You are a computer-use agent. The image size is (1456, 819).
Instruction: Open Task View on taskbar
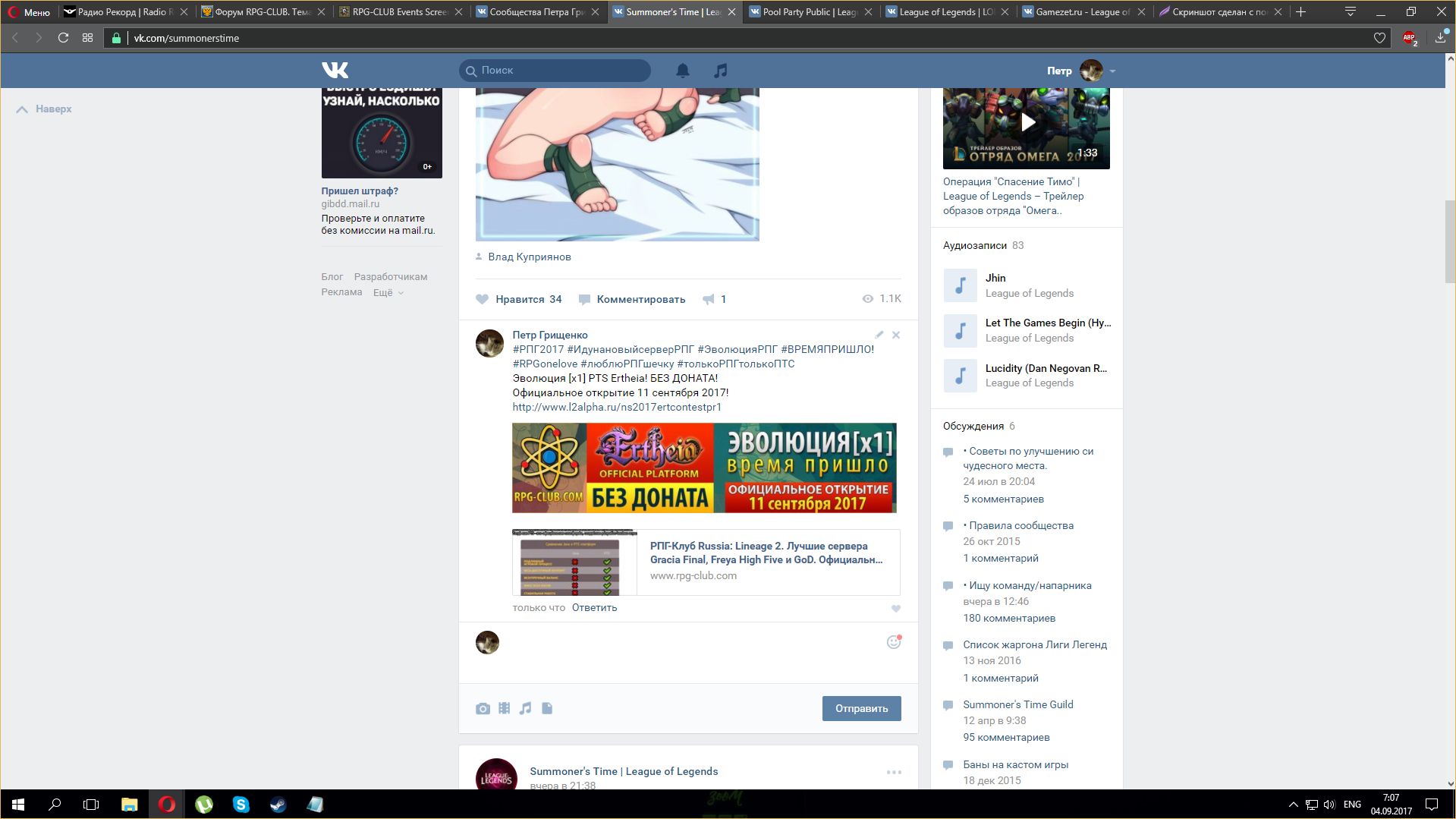(x=91, y=805)
